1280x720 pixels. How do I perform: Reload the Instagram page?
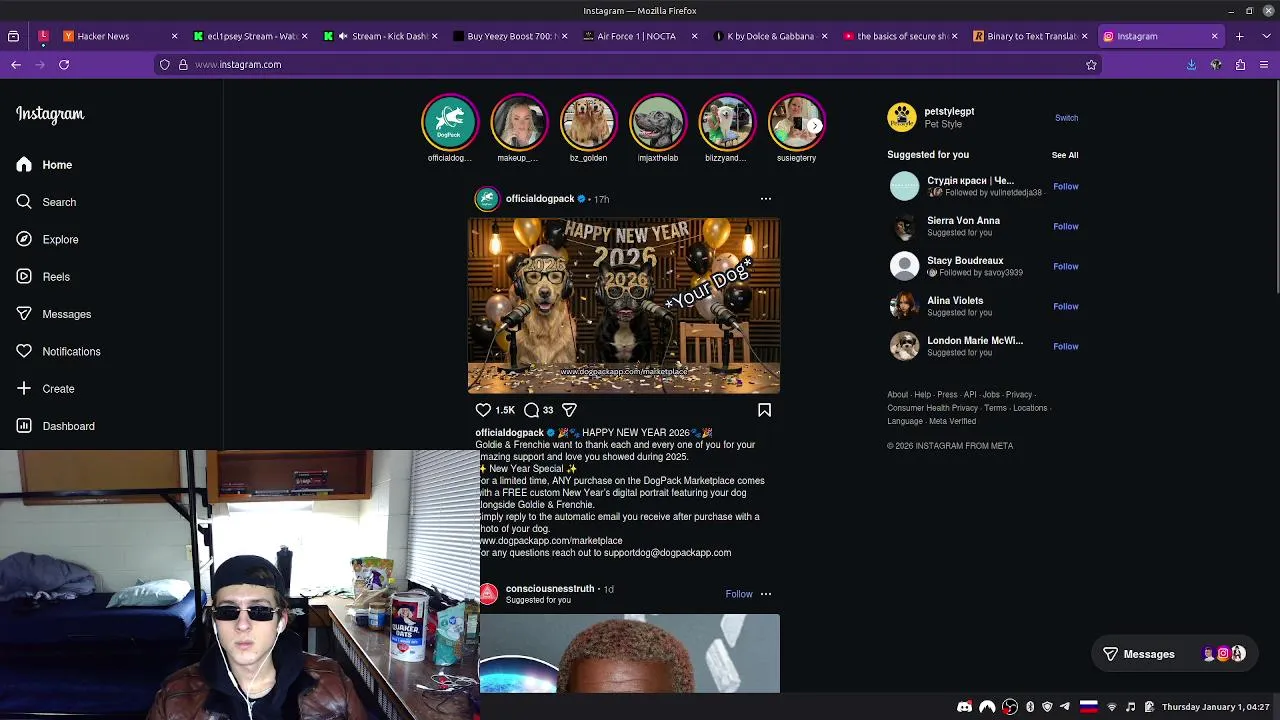(64, 64)
